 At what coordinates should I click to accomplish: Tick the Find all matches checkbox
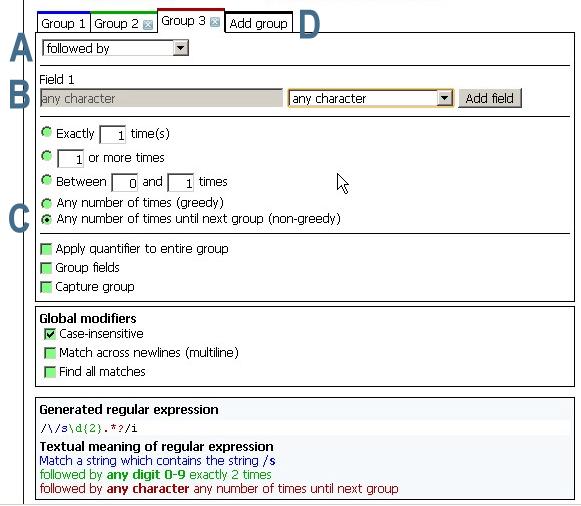click(50, 372)
